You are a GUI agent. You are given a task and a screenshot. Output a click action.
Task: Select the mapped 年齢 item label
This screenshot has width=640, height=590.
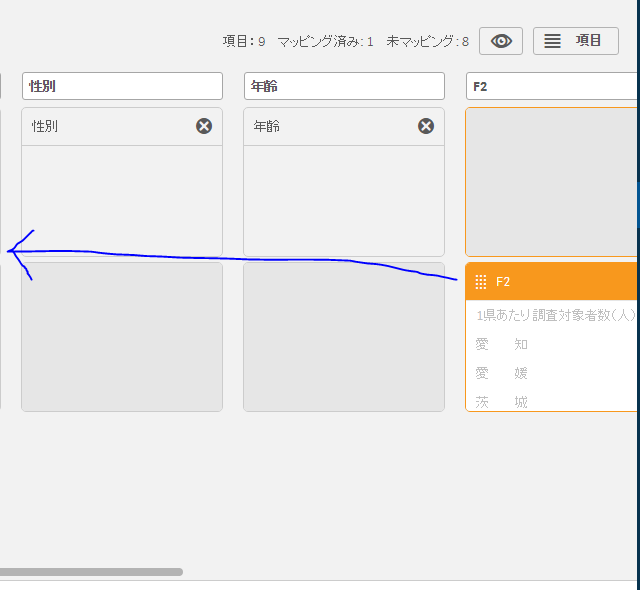(x=267, y=126)
